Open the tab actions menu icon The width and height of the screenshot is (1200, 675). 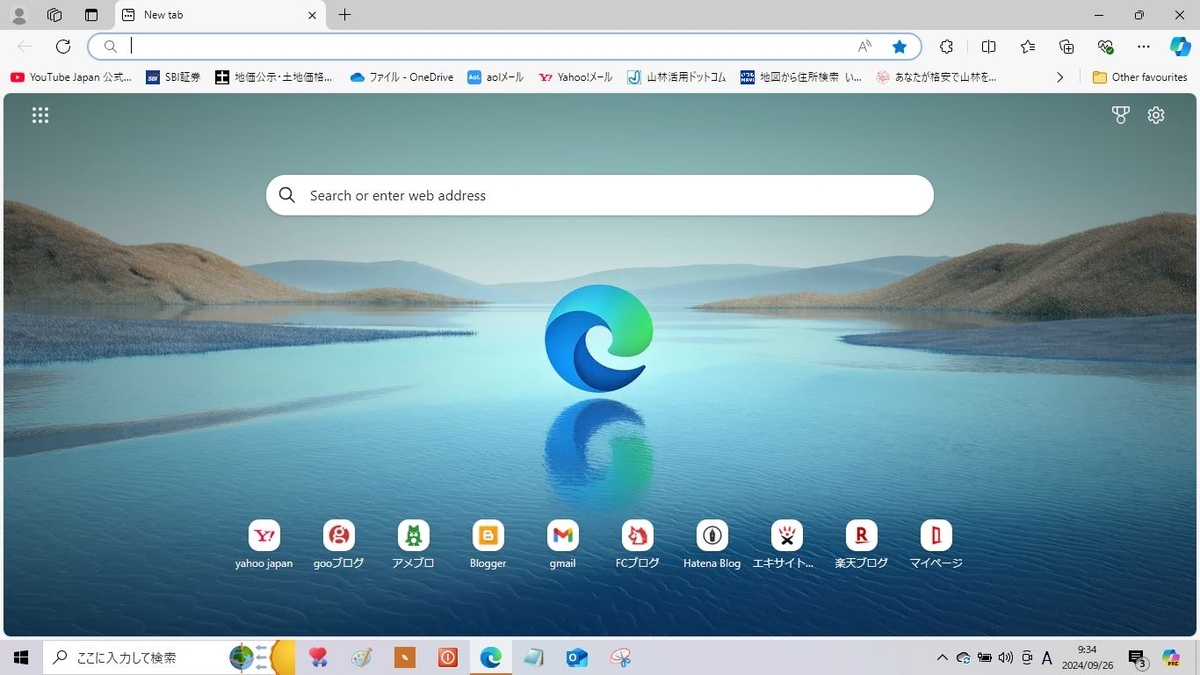pyautogui.click(x=91, y=15)
